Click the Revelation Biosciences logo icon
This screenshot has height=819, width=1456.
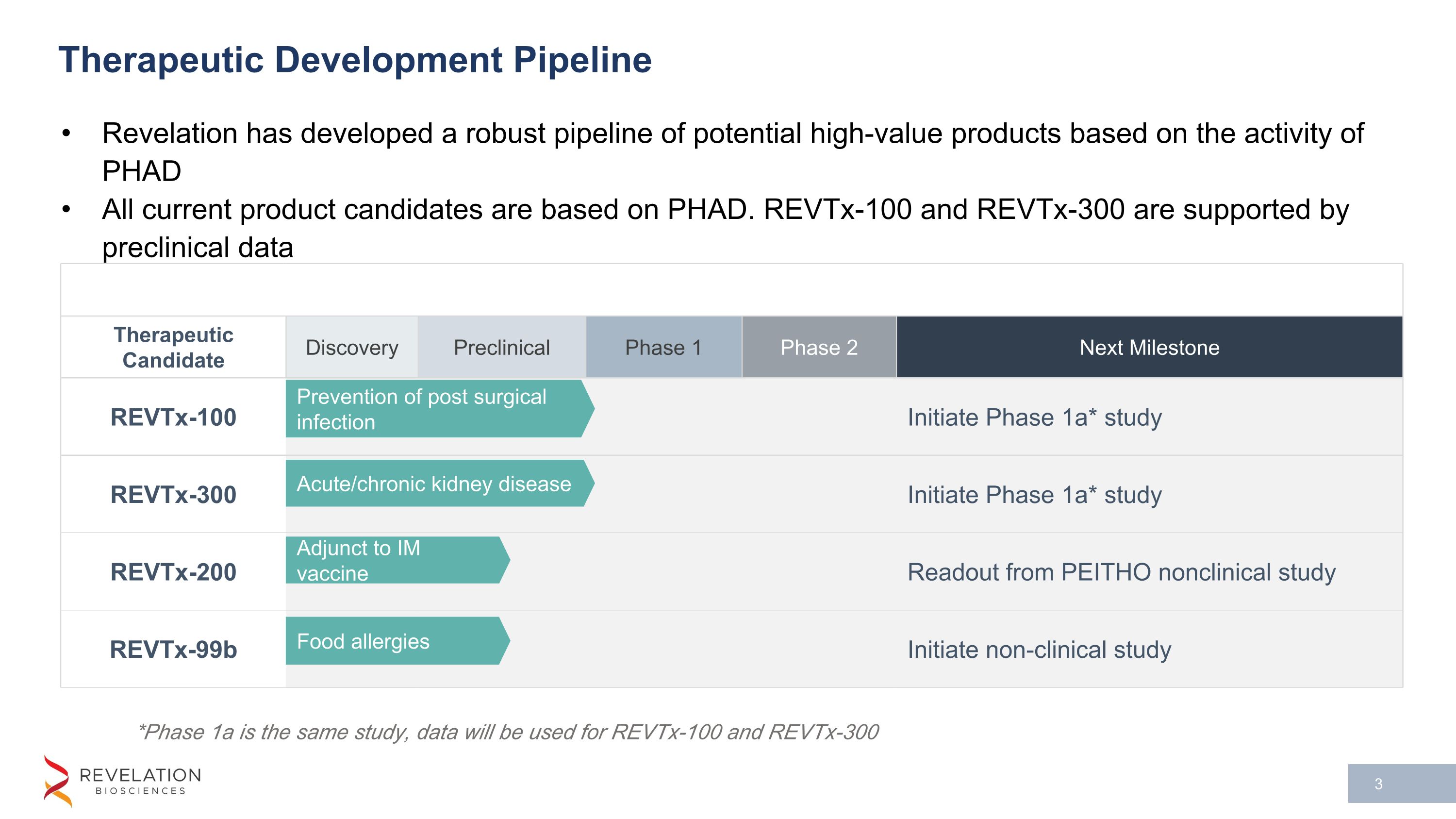(58, 781)
